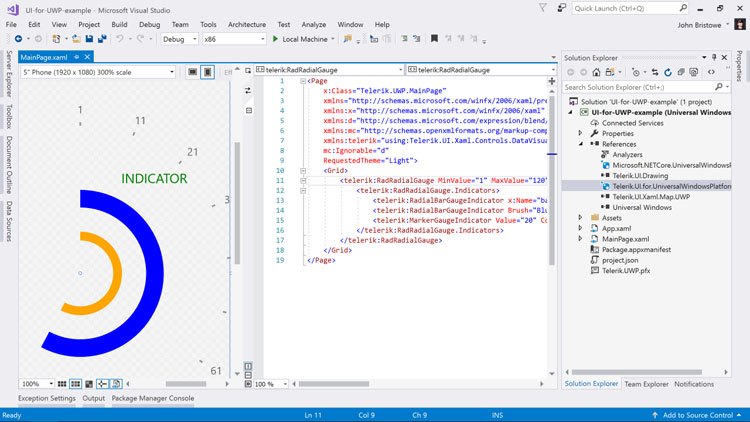Toggle snapping to snaplines
Viewport: 750px width, 422px height.
coord(102,384)
